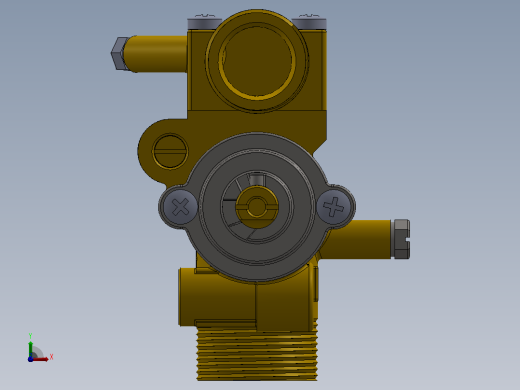The height and width of the screenshot is (390, 520).
Task: Click the orientation triad's green Y axis
Action: coord(31,348)
